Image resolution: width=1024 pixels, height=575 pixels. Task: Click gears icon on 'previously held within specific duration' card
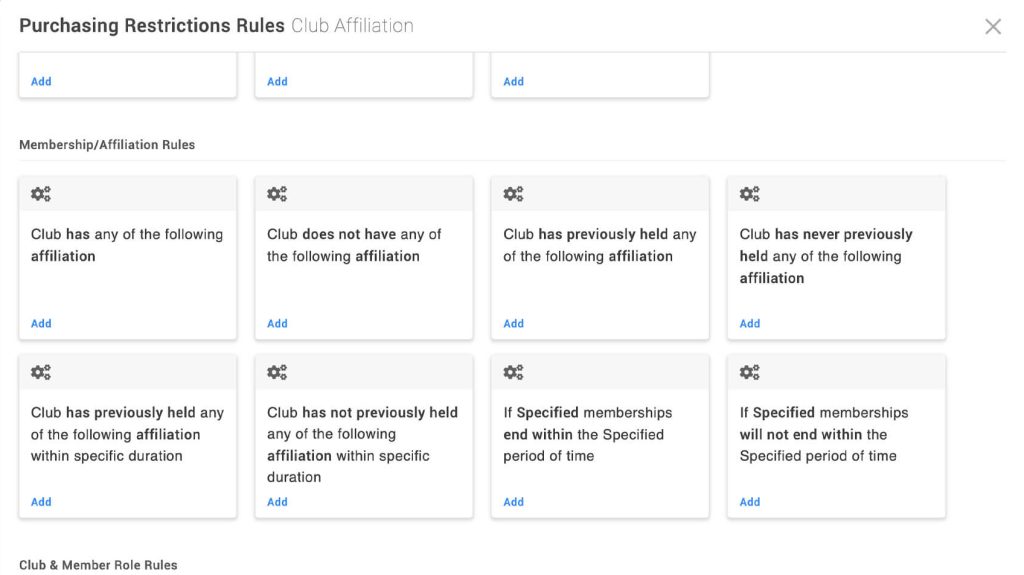coord(40,372)
